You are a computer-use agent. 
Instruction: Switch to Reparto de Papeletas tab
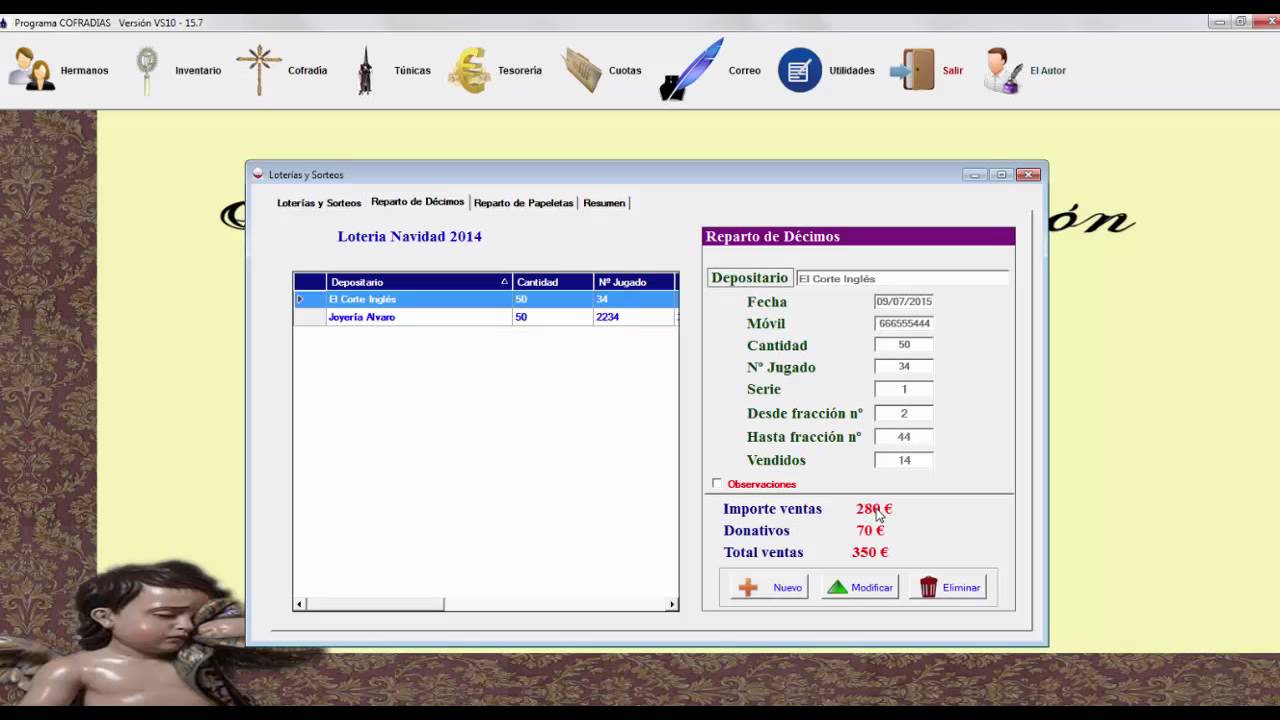[523, 203]
